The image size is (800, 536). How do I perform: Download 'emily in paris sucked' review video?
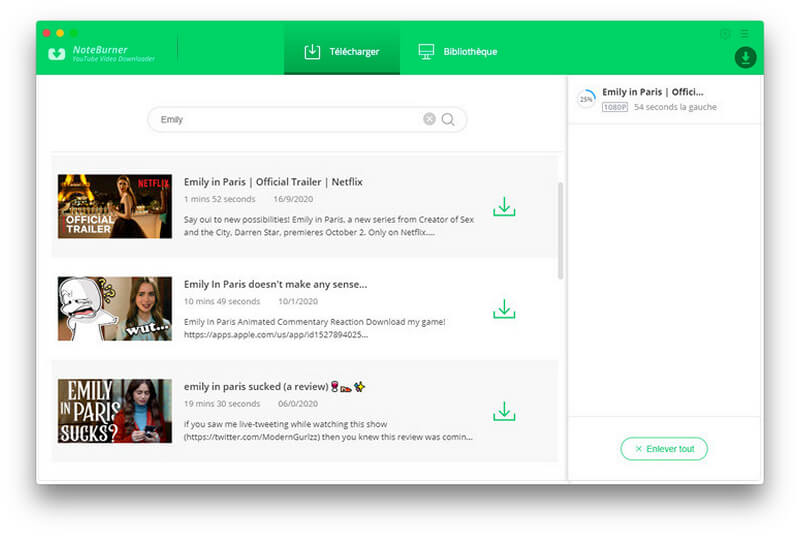point(504,411)
